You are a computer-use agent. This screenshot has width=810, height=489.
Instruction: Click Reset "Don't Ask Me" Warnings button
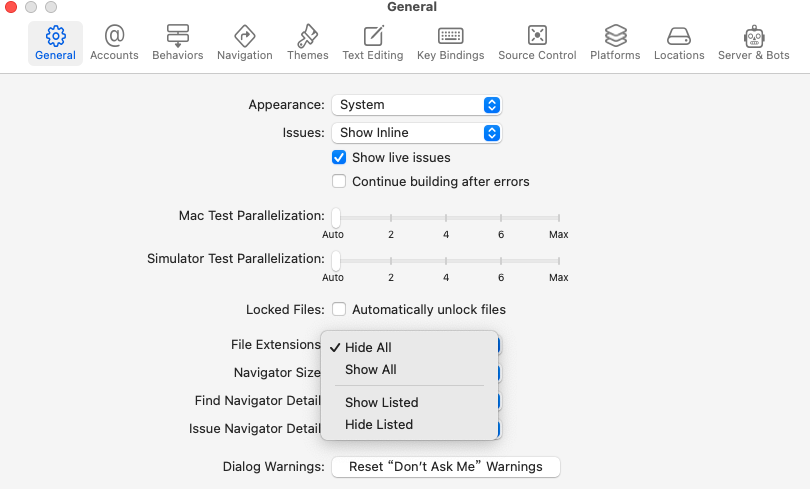446,467
